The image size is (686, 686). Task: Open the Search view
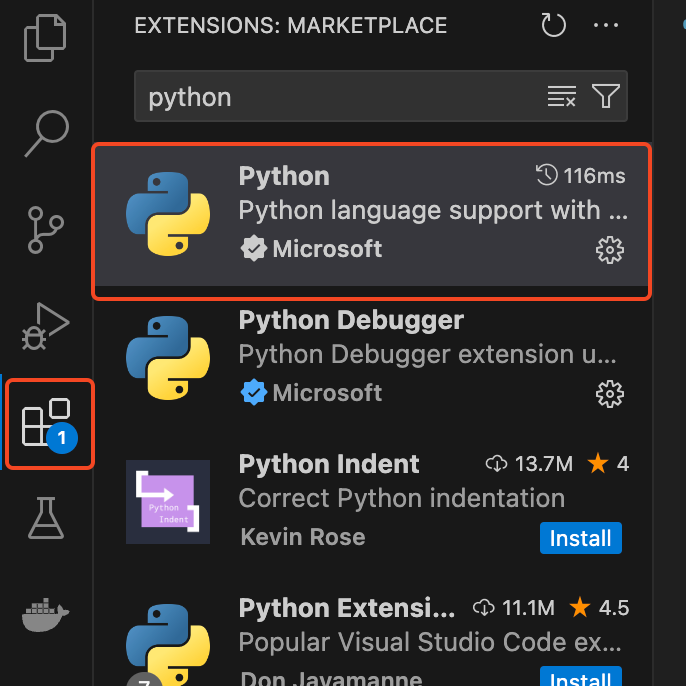(x=46, y=133)
